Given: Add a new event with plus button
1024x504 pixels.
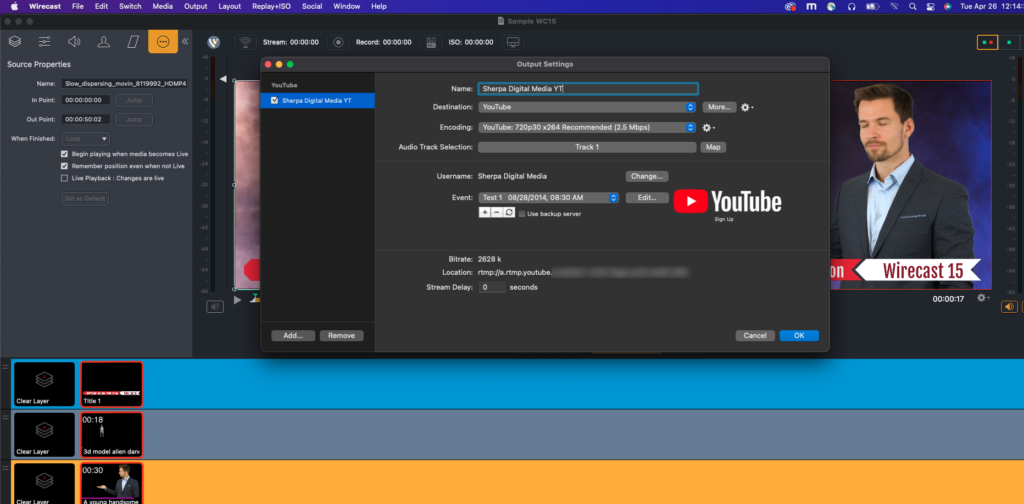Looking at the screenshot, I should point(485,213).
